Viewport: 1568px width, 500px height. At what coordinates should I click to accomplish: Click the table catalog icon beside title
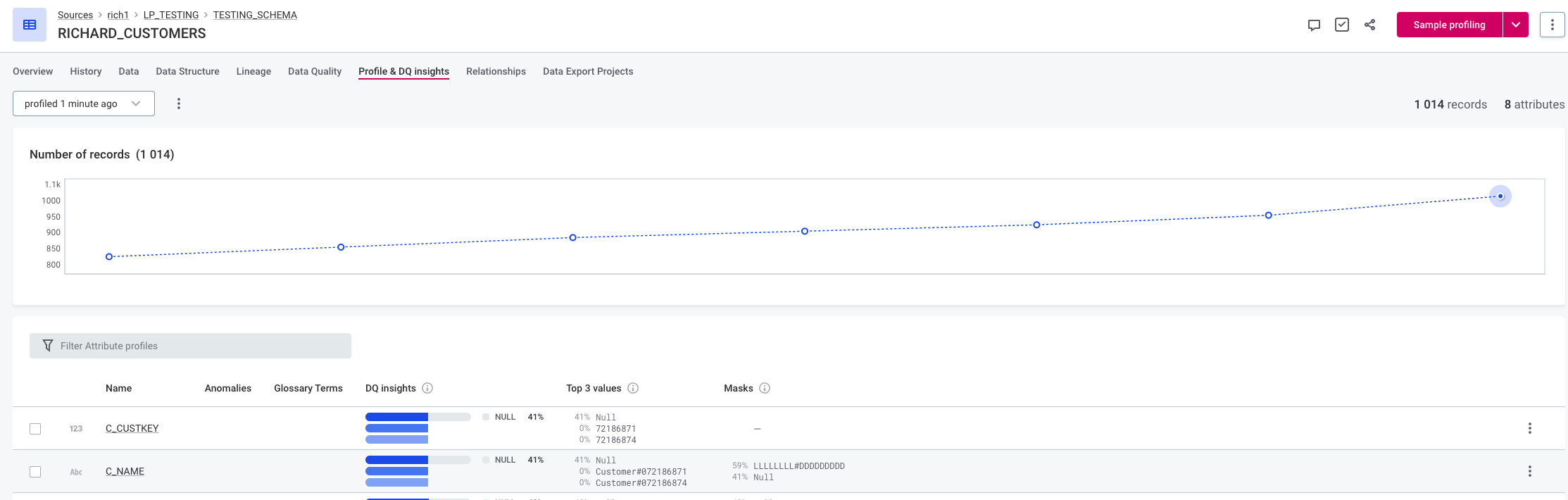click(x=30, y=25)
